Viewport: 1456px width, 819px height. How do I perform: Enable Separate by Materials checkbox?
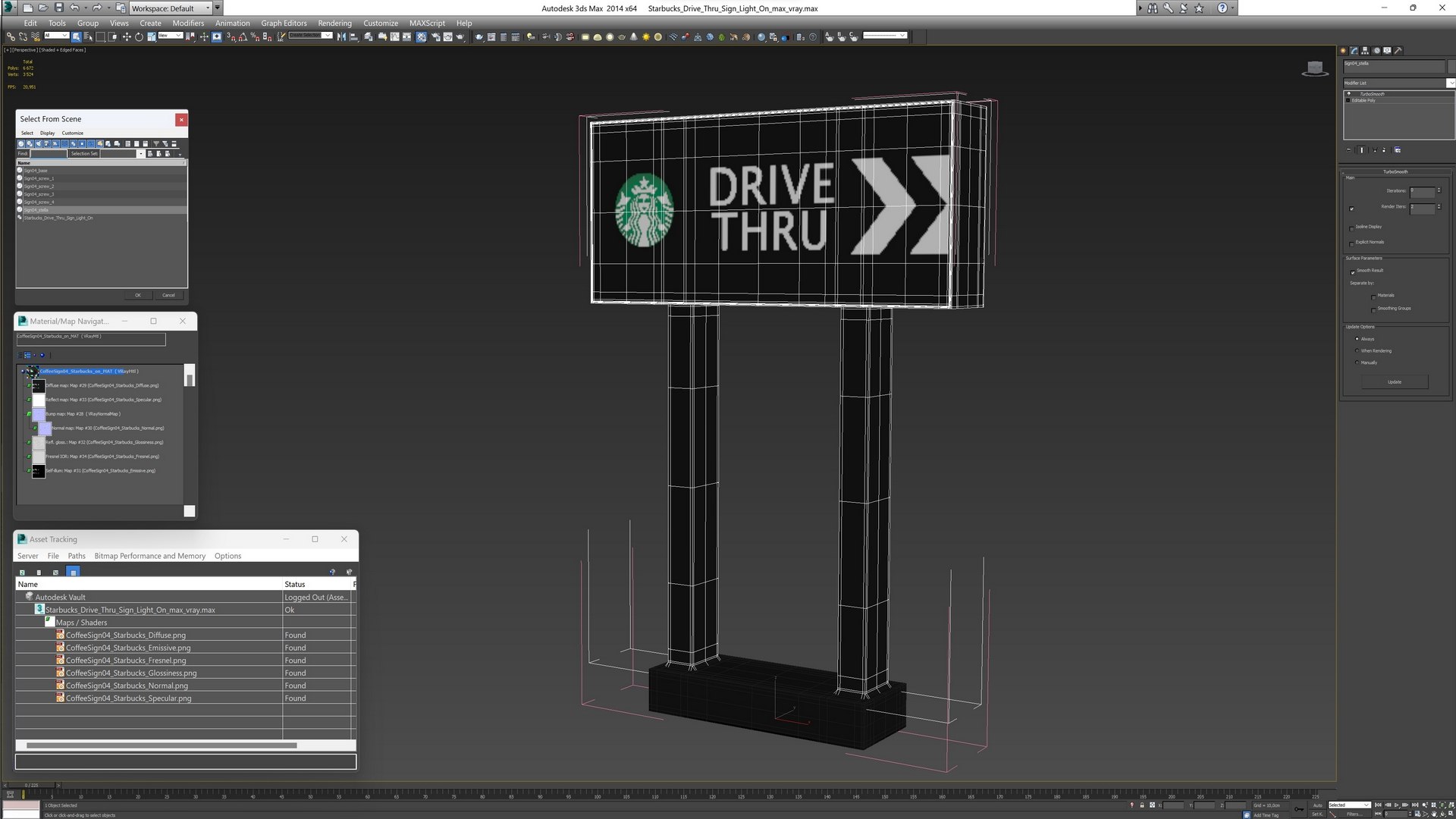(1373, 297)
